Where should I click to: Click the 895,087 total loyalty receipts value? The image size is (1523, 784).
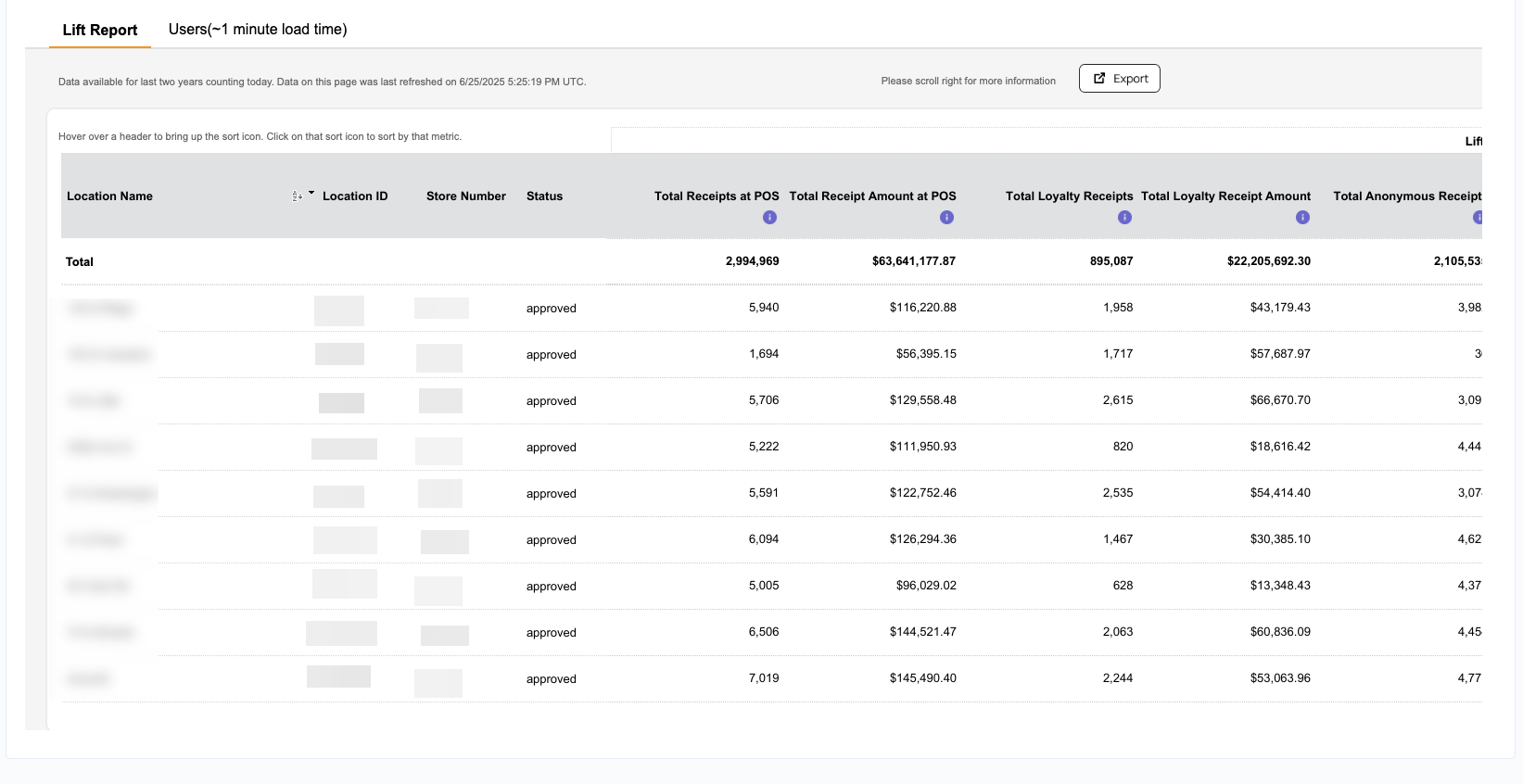point(1111,261)
